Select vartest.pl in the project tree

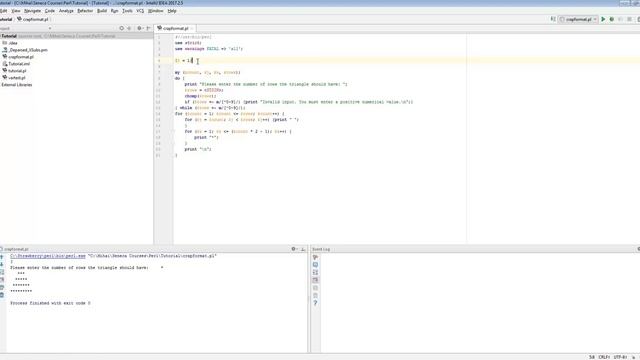14,78
